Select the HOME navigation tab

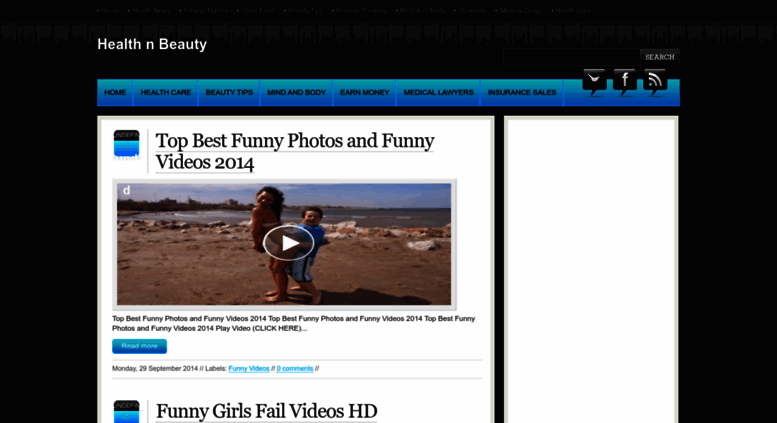coord(115,93)
